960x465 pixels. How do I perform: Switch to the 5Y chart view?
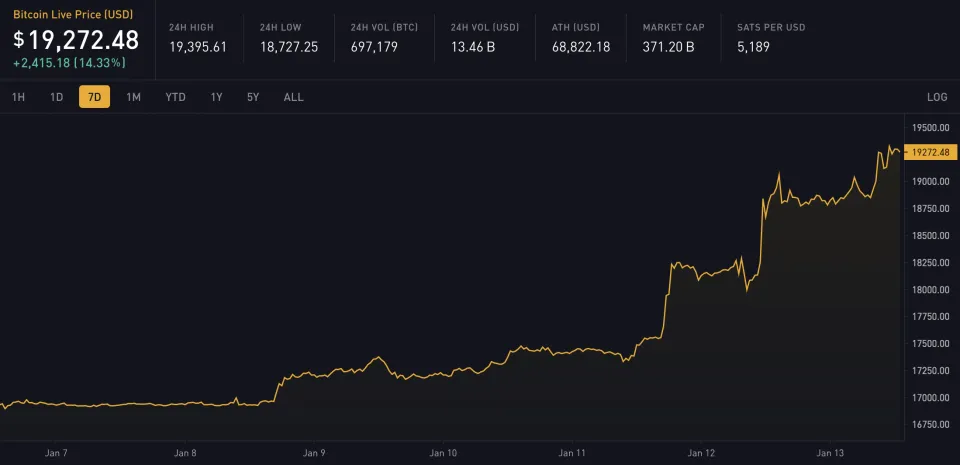[x=253, y=97]
